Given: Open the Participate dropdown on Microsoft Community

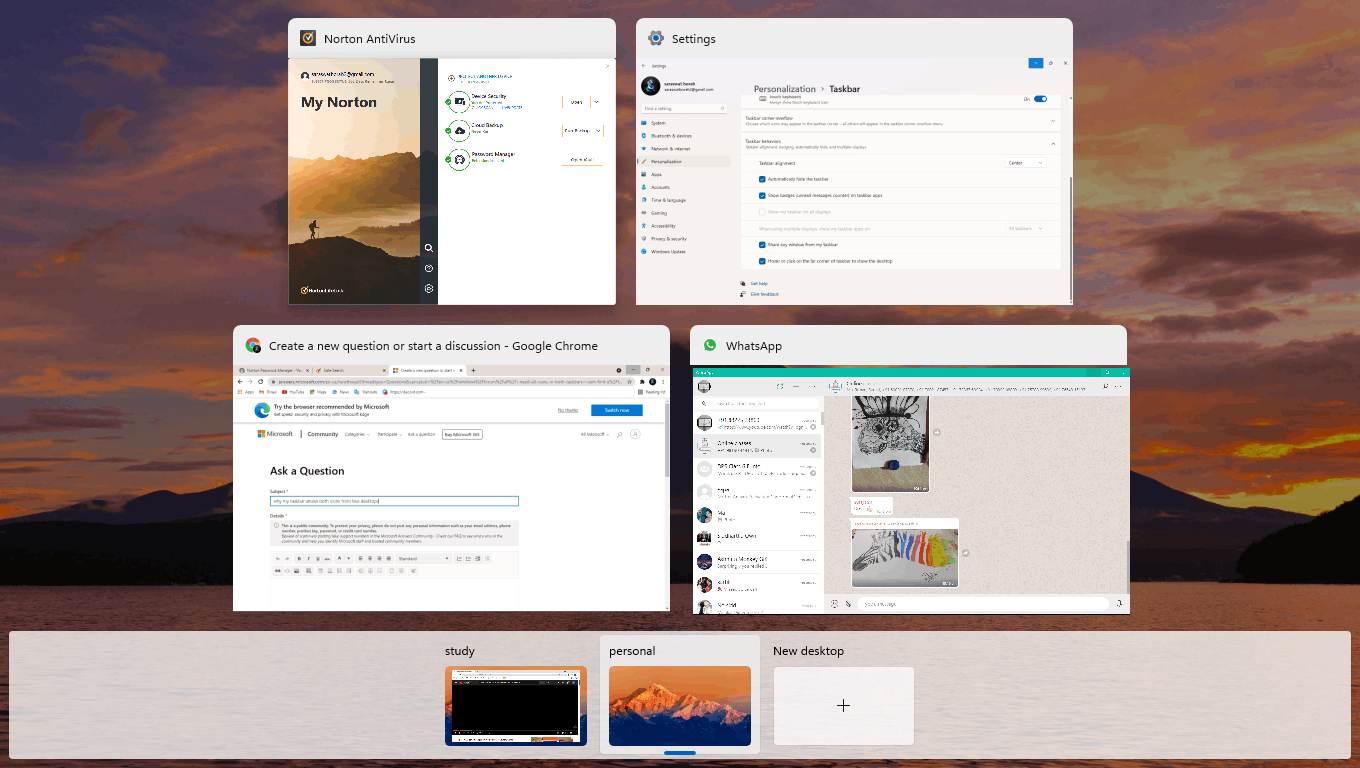Looking at the screenshot, I should (388, 434).
